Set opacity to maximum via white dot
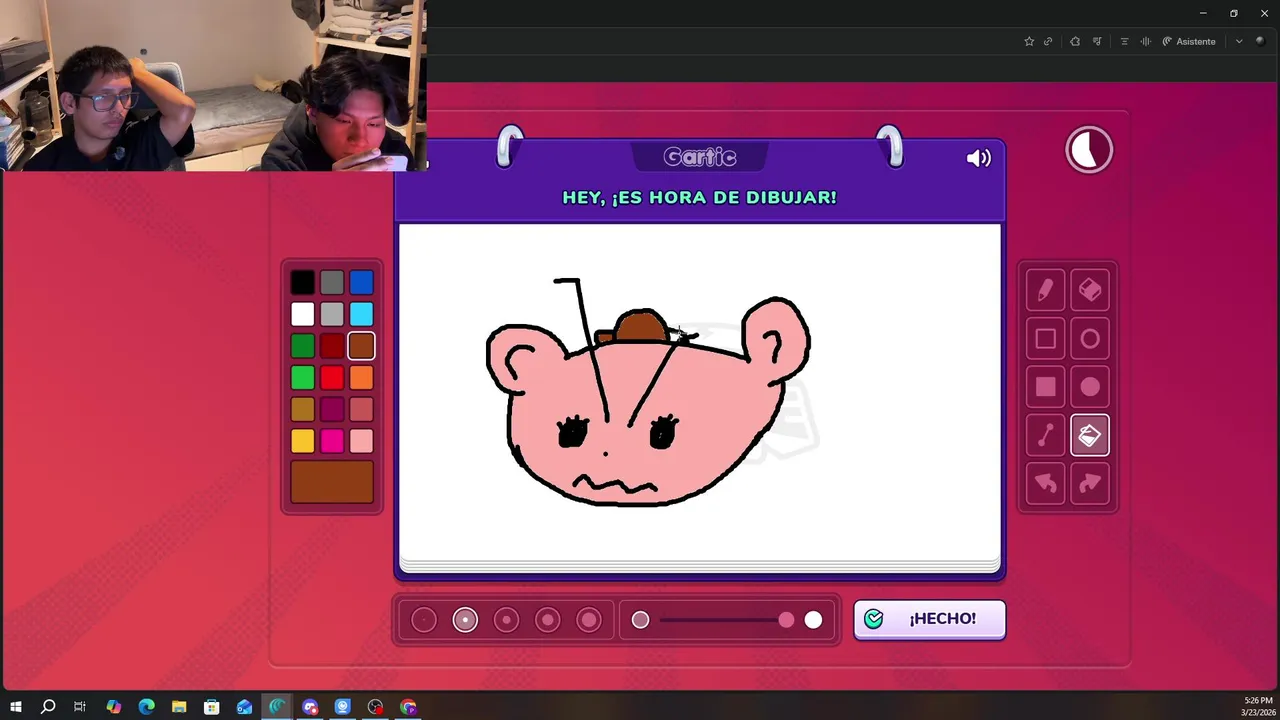 pos(813,620)
